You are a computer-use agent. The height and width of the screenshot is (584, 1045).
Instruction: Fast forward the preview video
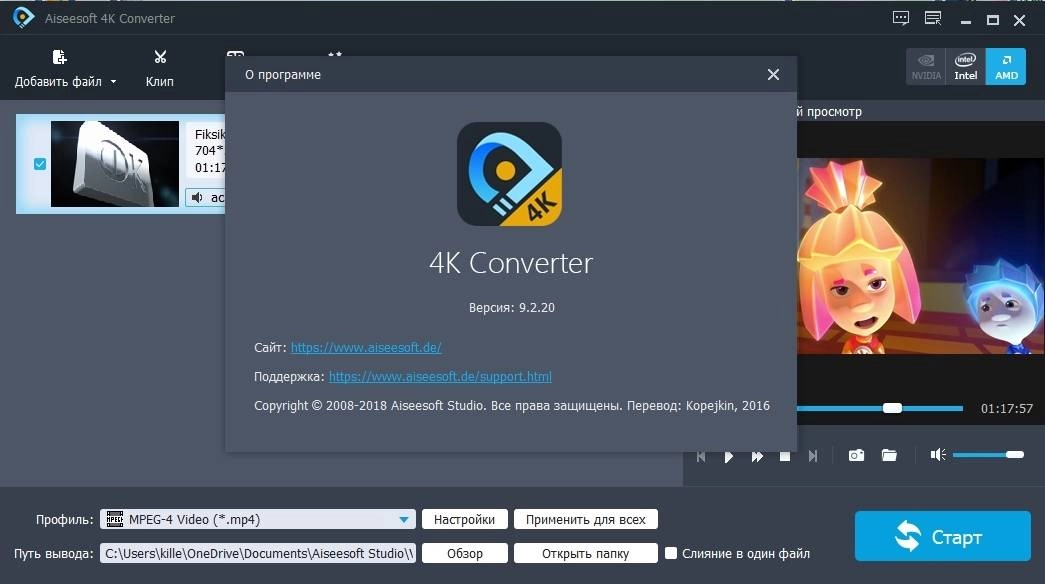757,456
